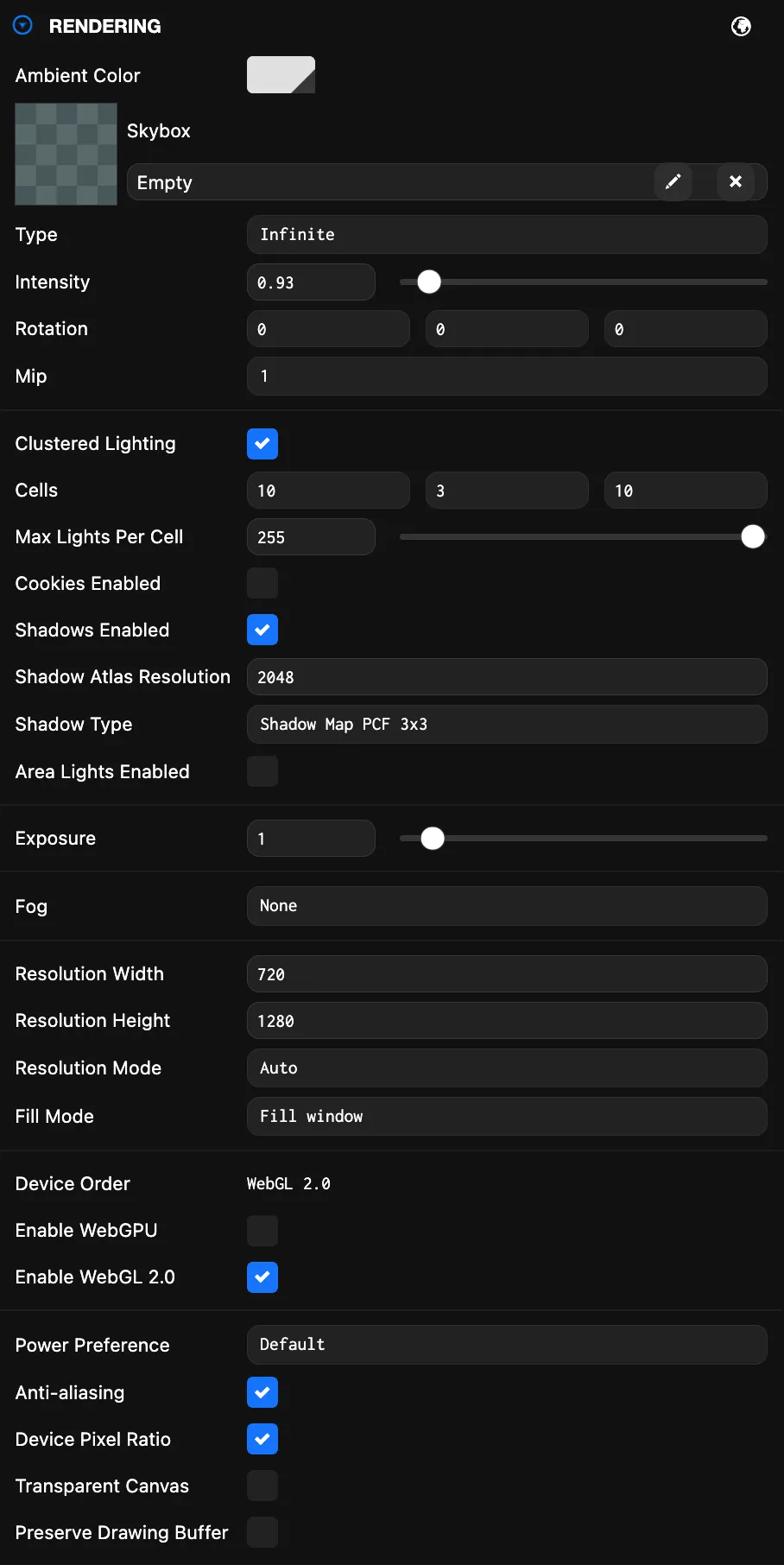Disable Anti-aliasing
Viewport: 784px width, 1565px height.
(x=262, y=1392)
